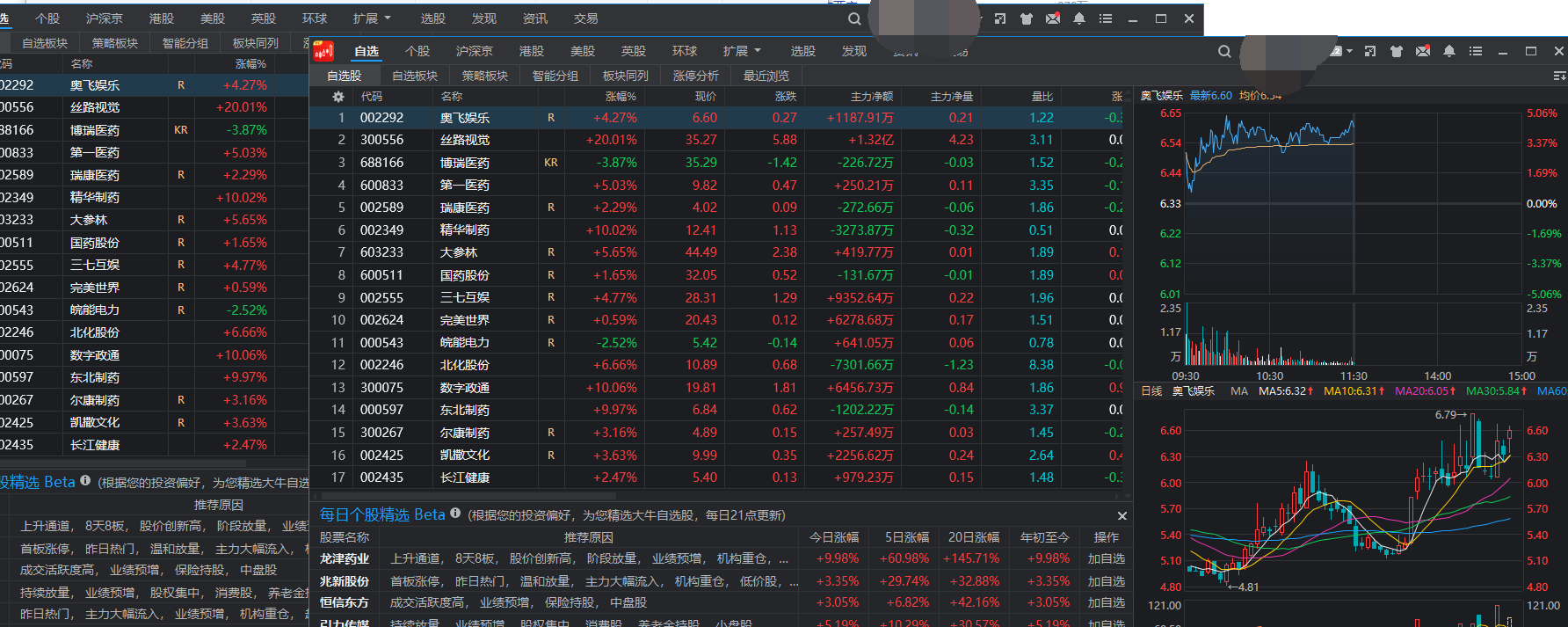
Task: Open the mail icon in the background window
Action: tap(1053, 18)
